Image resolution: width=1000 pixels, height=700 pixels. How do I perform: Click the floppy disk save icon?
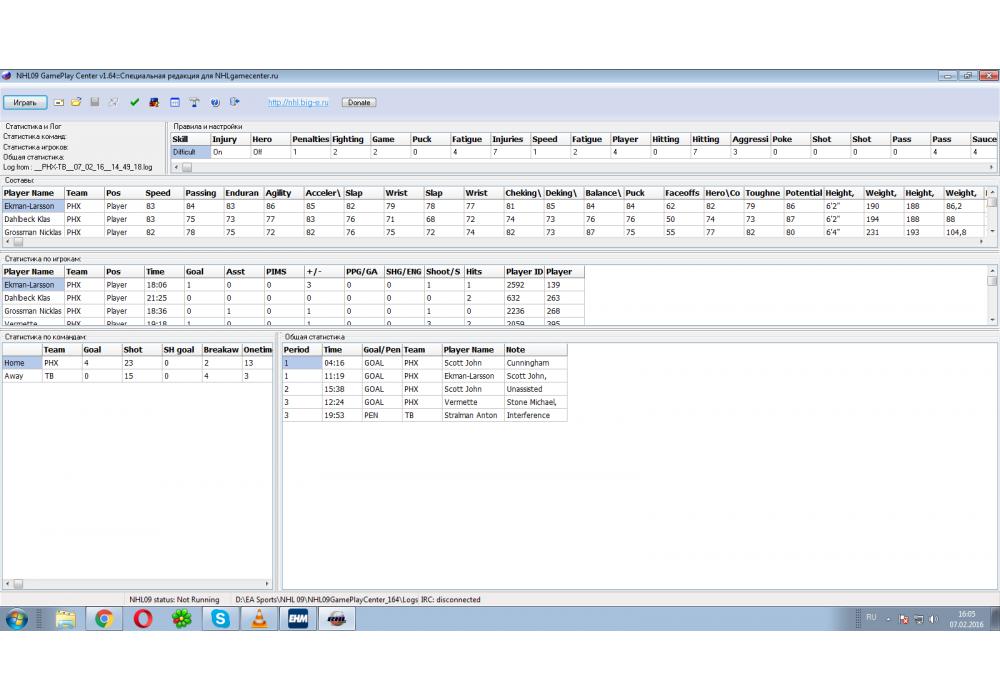94,102
